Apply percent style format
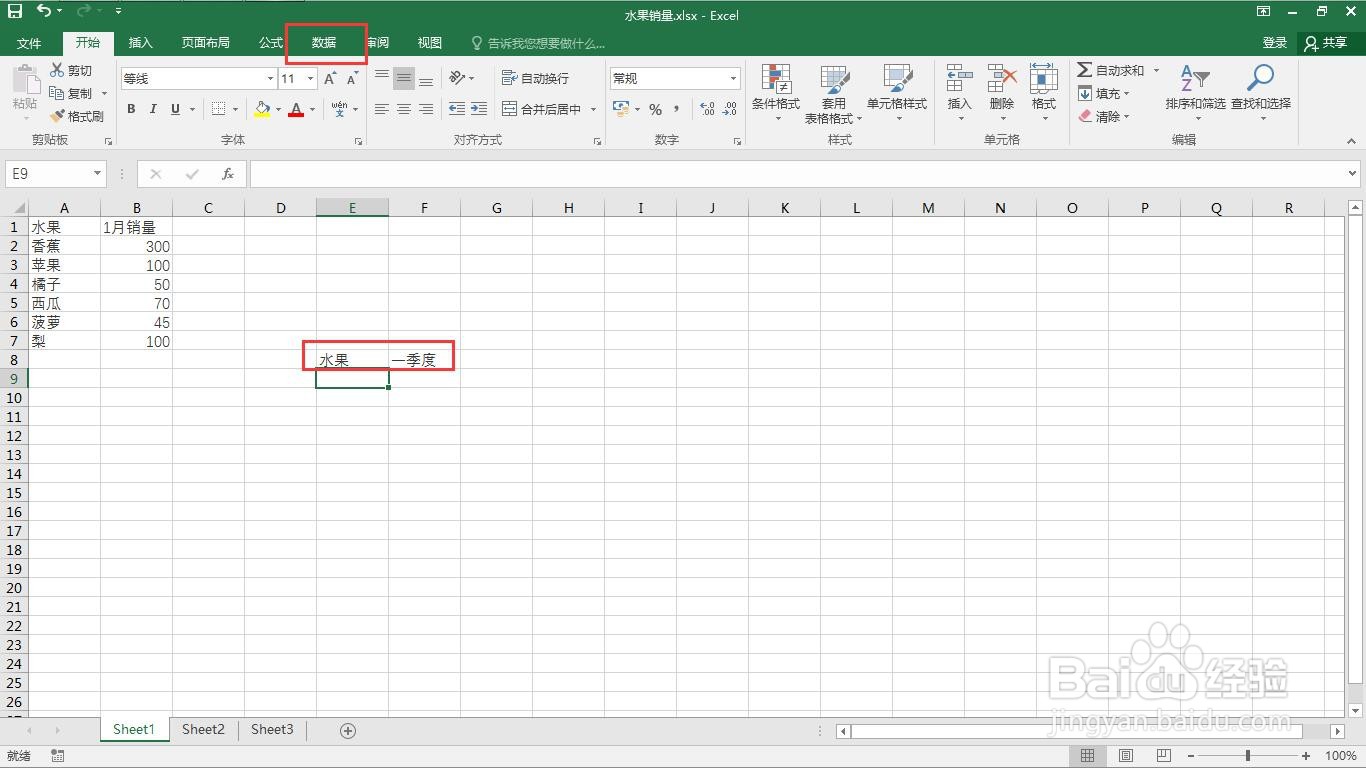The width and height of the screenshot is (1366, 768). tap(655, 109)
